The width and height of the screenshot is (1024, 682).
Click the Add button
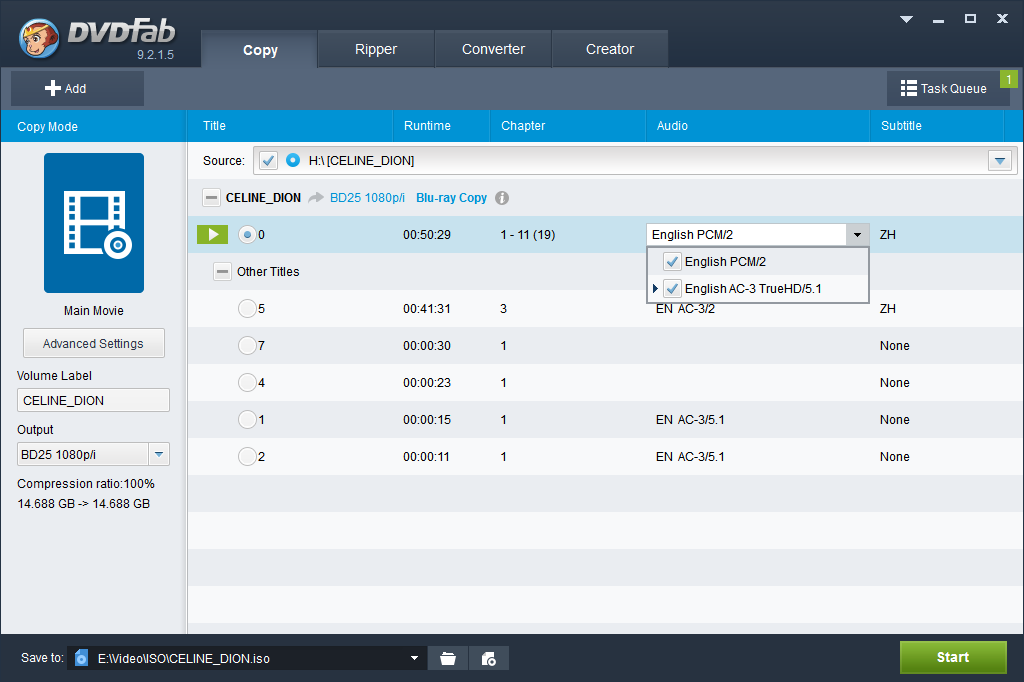pyautogui.click(x=77, y=88)
